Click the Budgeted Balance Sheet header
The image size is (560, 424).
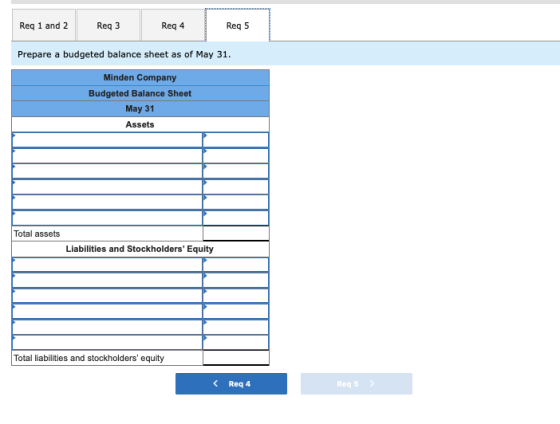tap(140, 93)
